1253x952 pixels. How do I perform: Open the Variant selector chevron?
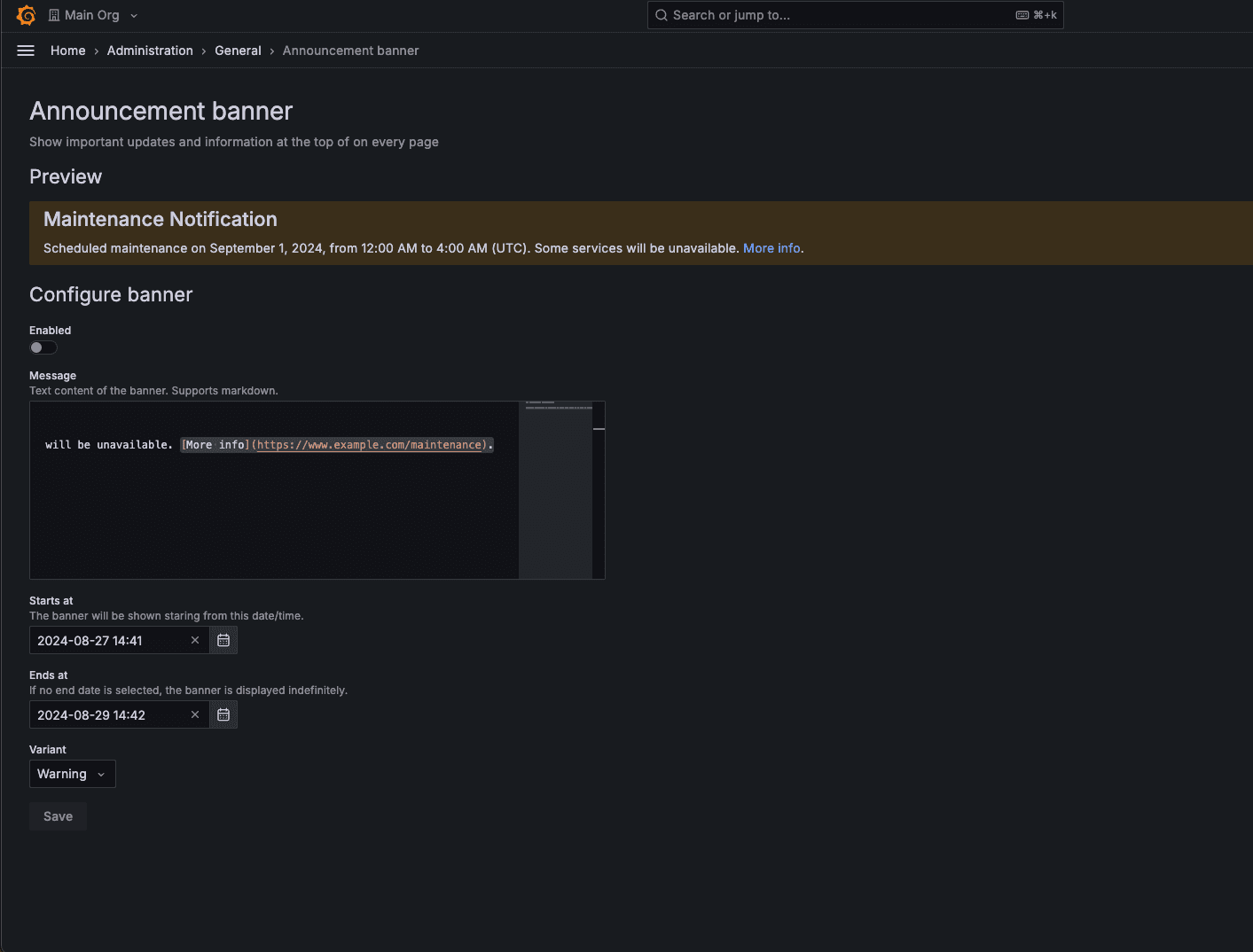[100, 773]
